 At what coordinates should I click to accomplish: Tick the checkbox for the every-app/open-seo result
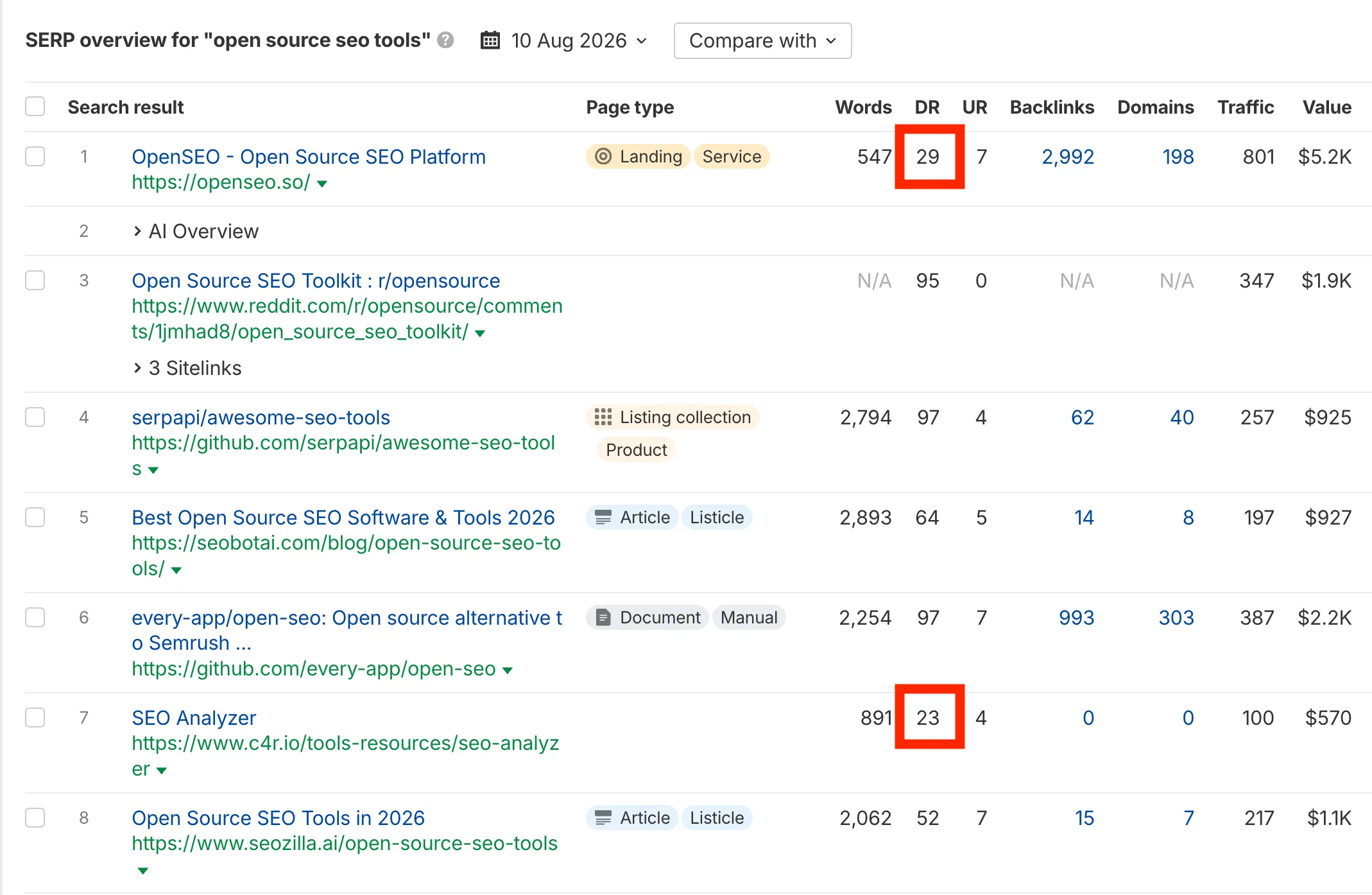click(35, 618)
